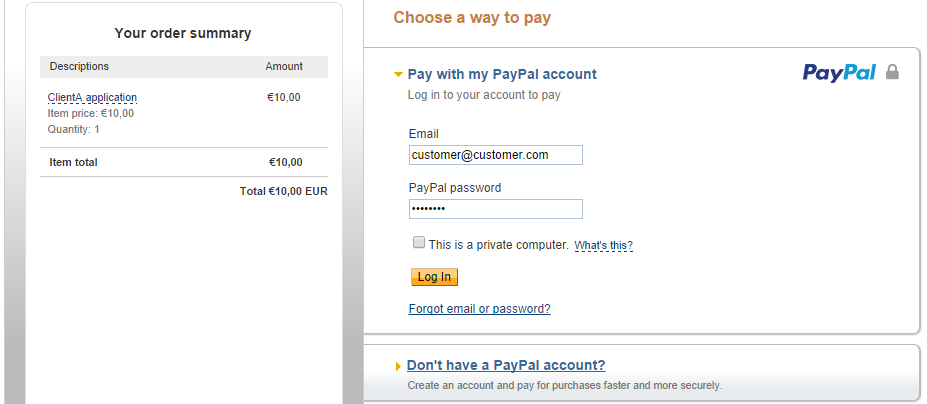
Task: Check the 'This is a private computer' box
Action: (419, 243)
